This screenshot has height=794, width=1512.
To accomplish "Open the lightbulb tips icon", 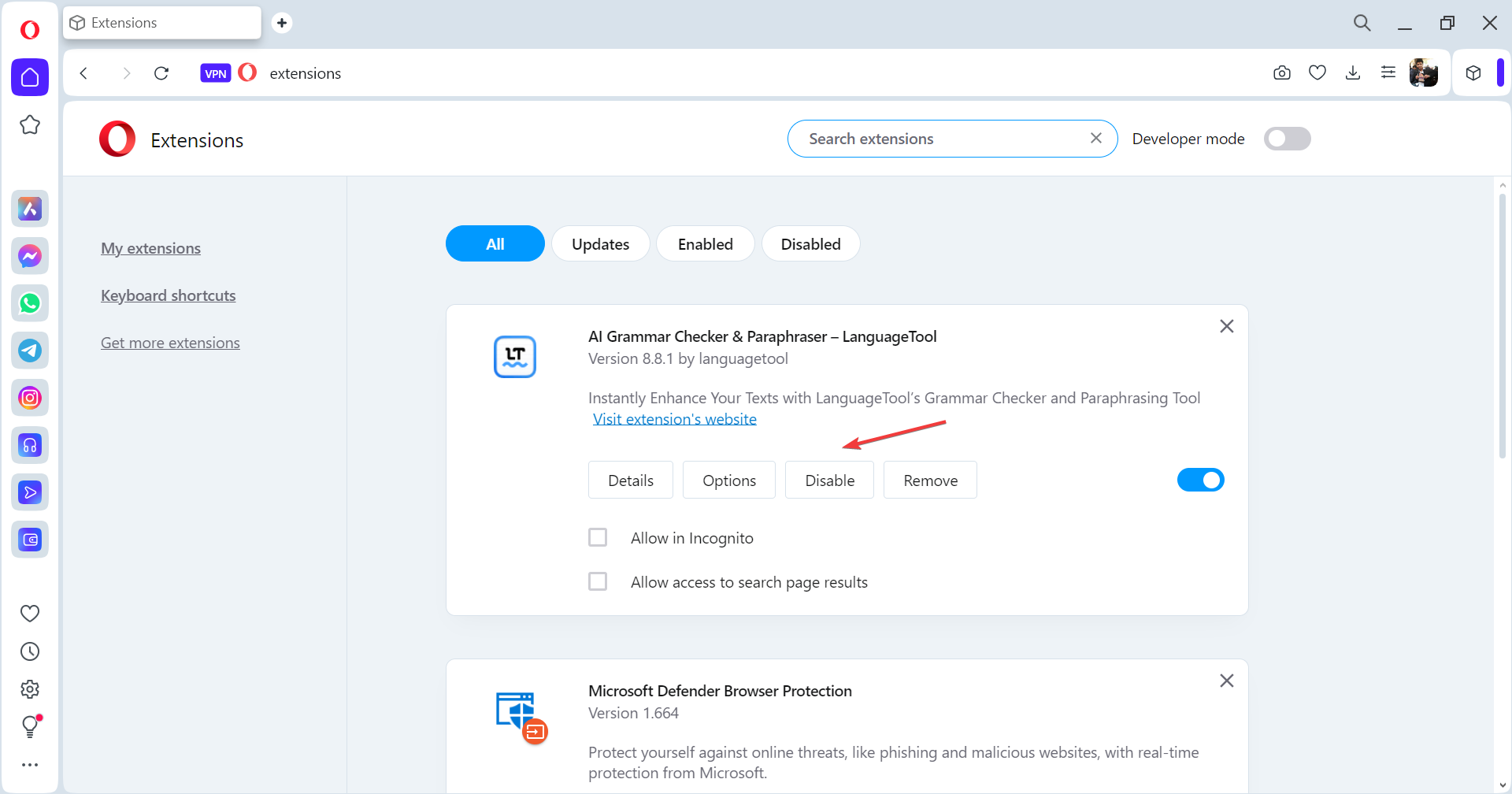I will click(30, 726).
